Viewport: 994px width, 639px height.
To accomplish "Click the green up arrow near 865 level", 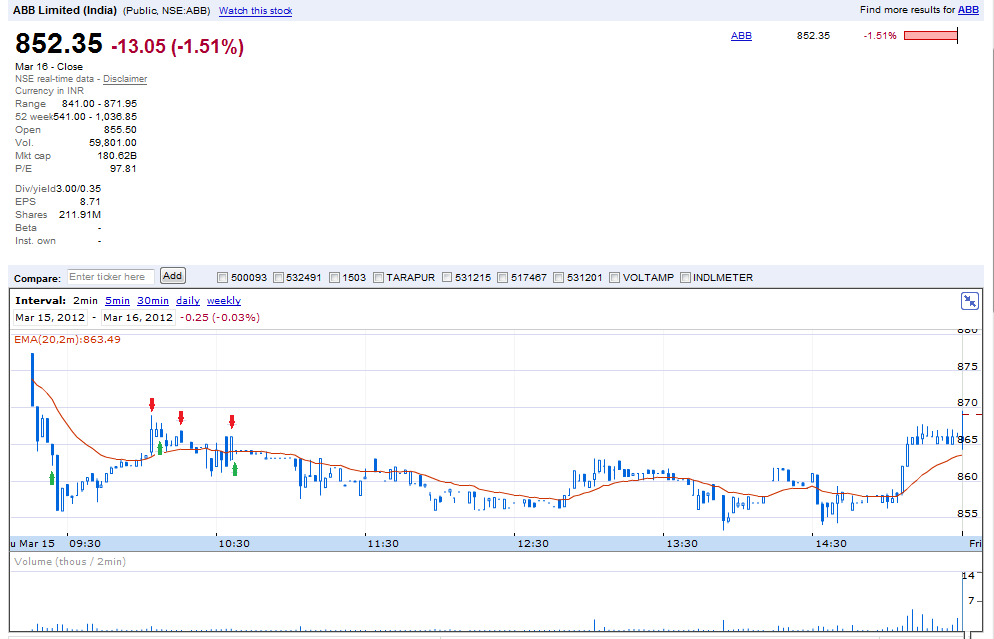I will [x=160, y=448].
